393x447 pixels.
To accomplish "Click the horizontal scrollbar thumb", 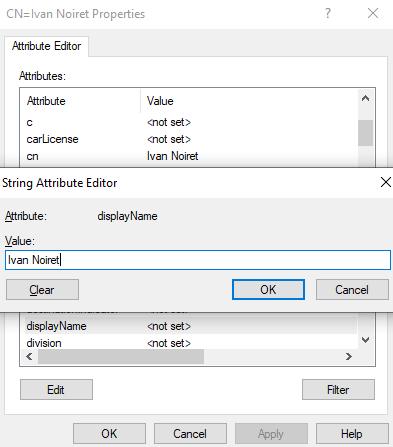I will [x=121, y=357].
